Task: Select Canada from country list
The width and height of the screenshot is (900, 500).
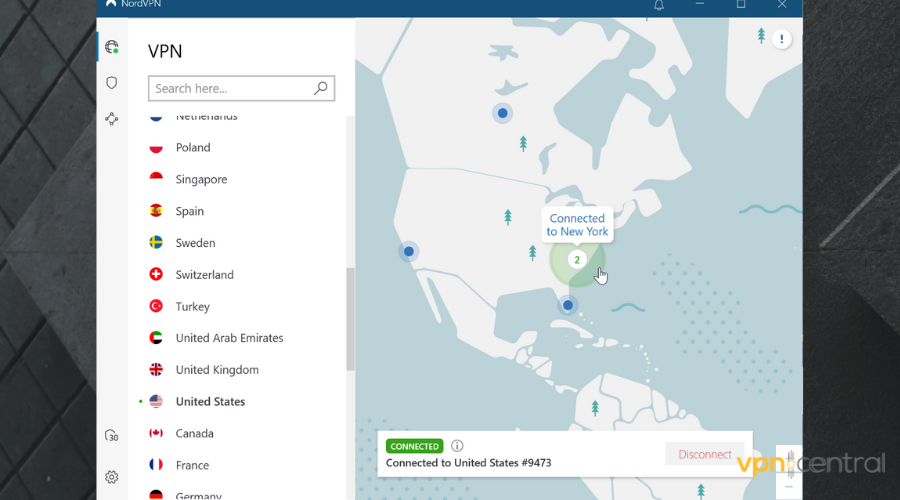Action: [194, 433]
